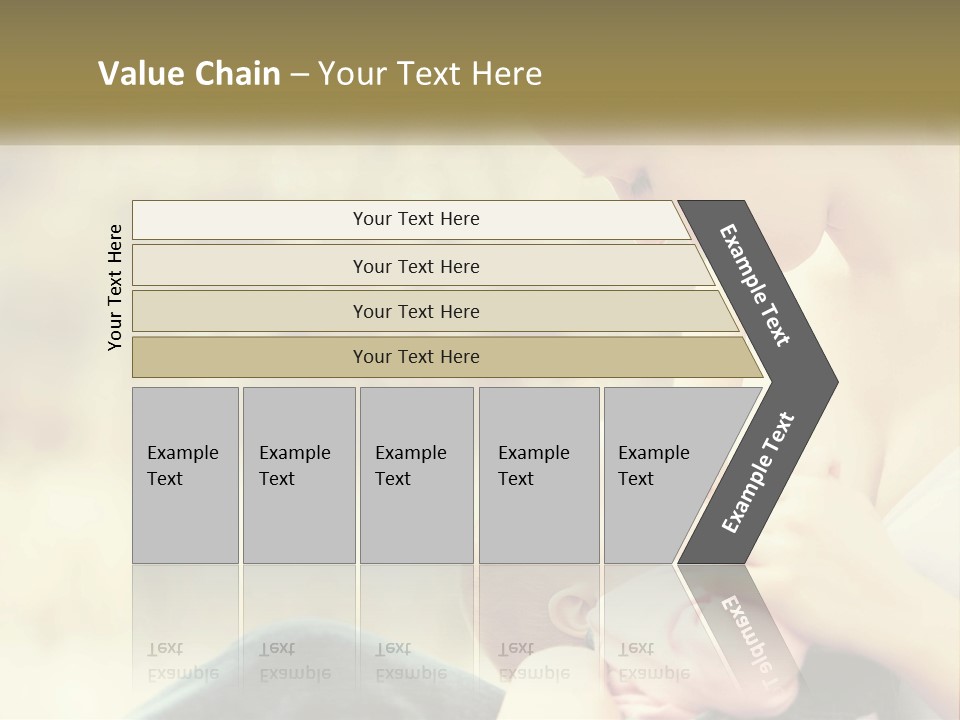Click the darkest bottom "Your Text Here" bar
Image resolution: width=960 pixels, height=720 pixels.
[415, 357]
